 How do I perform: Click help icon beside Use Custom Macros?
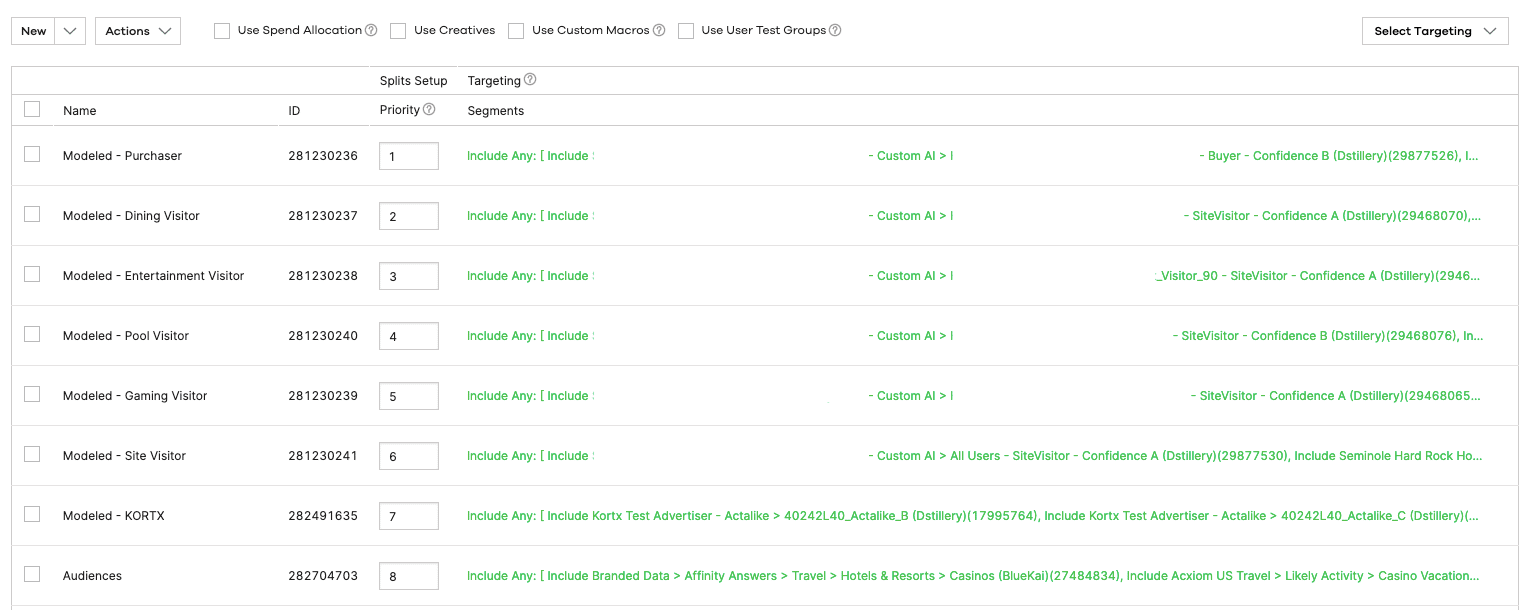pos(659,30)
